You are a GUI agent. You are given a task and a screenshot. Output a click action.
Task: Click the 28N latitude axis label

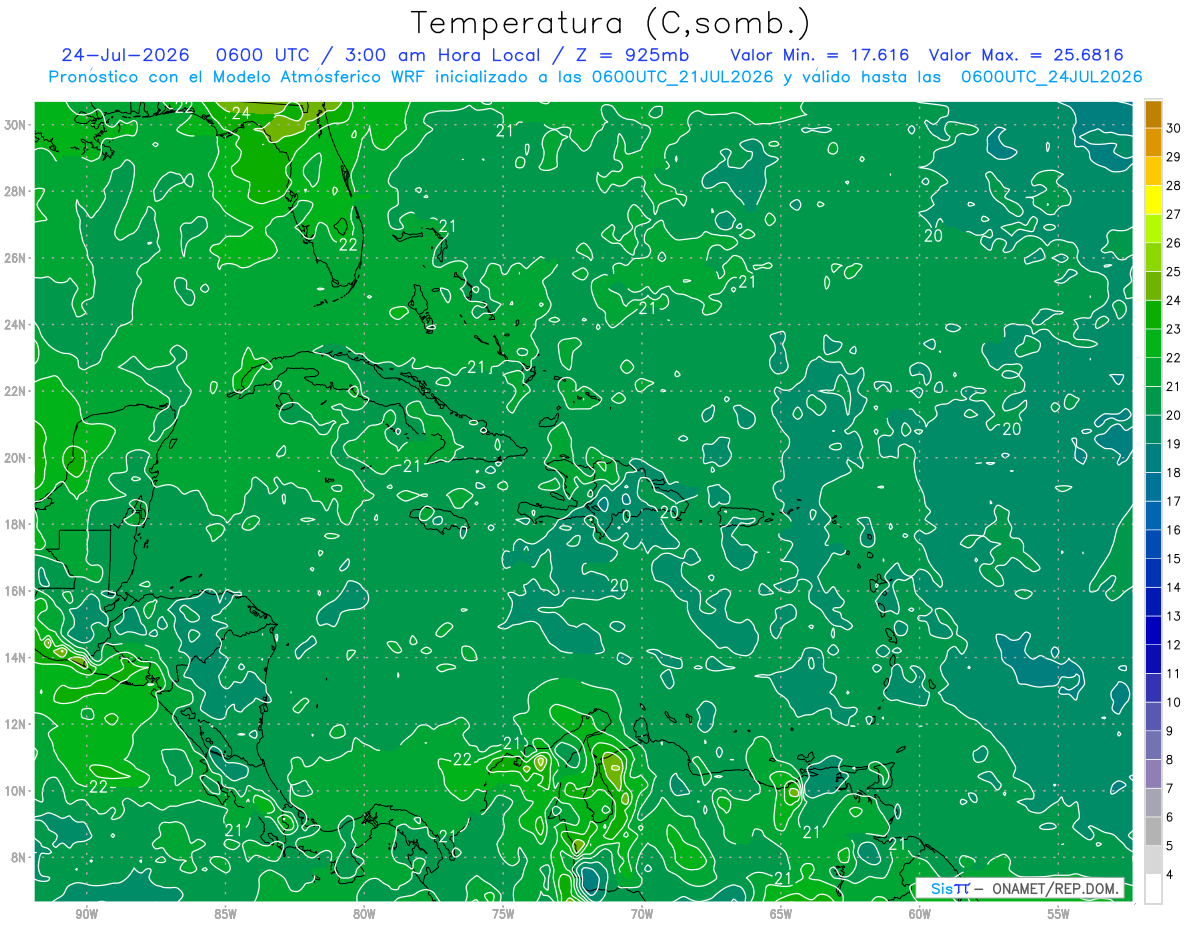(17, 191)
